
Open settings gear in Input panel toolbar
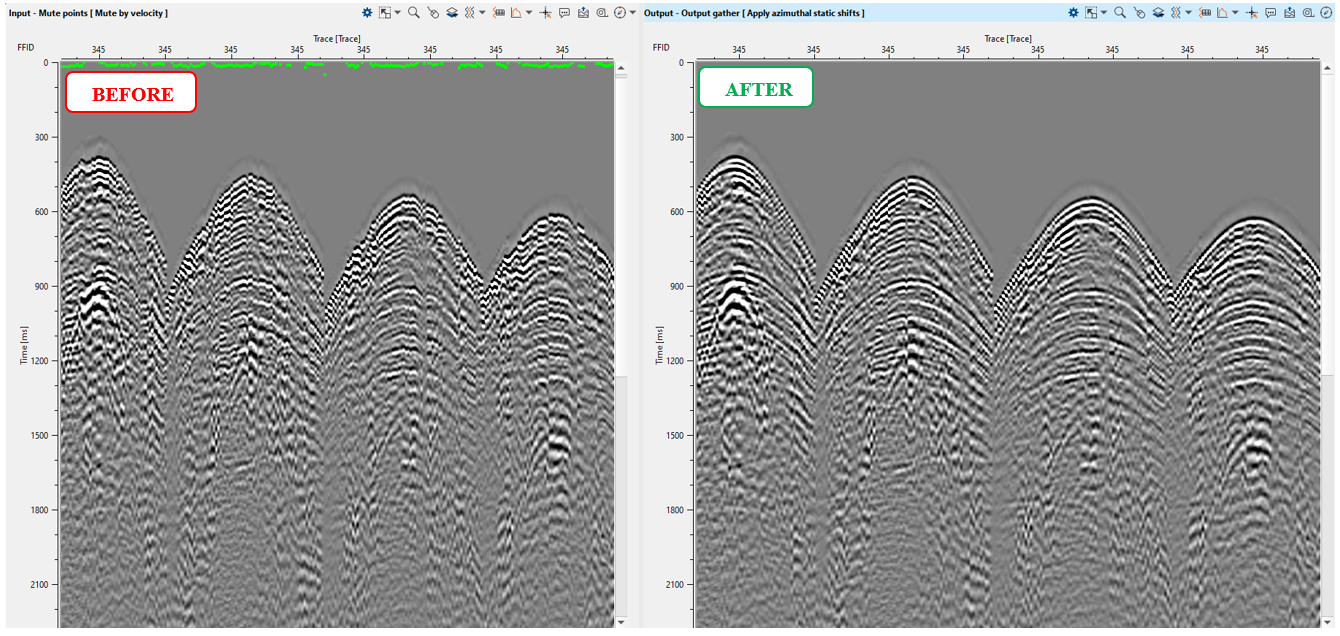367,13
